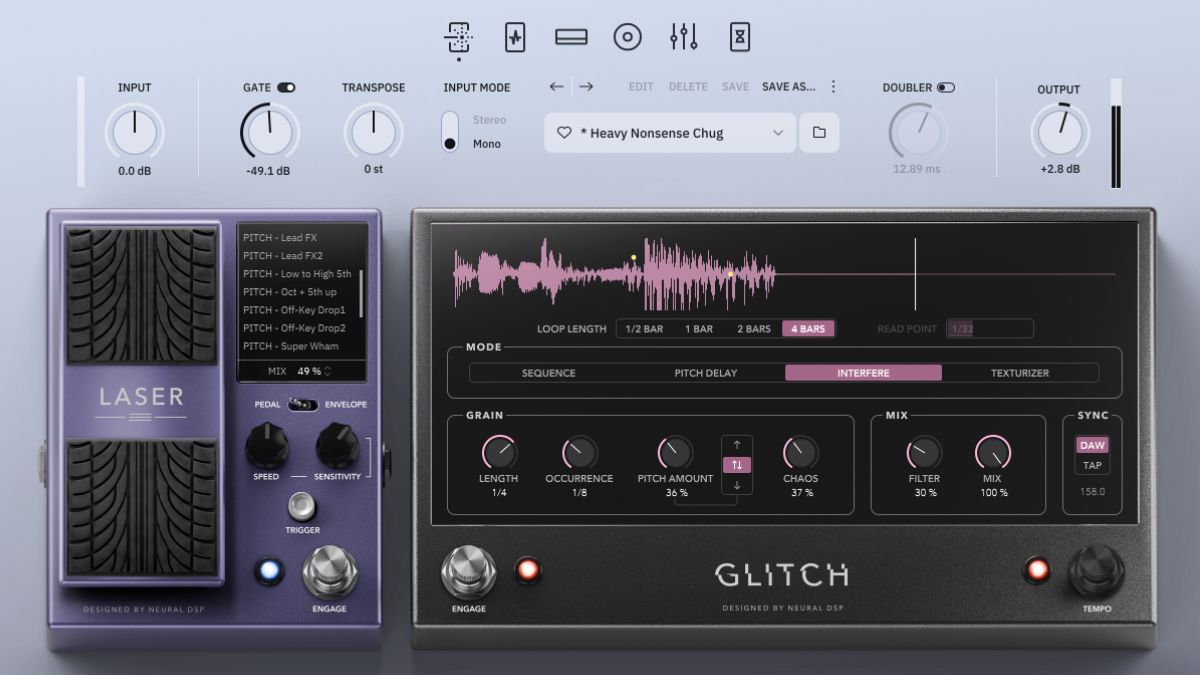1200x675 pixels.
Task: Click the FILTER knob
Action: tap(924, 453)
